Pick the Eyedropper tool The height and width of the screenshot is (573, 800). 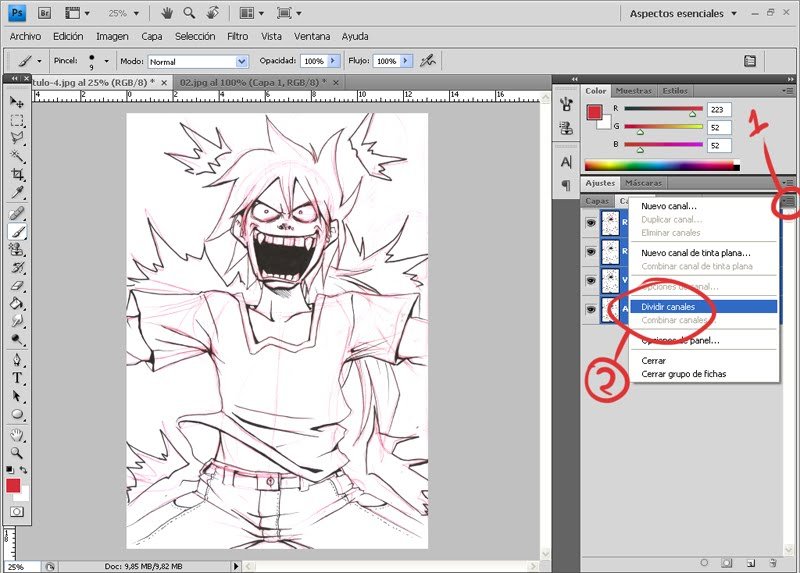17,192
